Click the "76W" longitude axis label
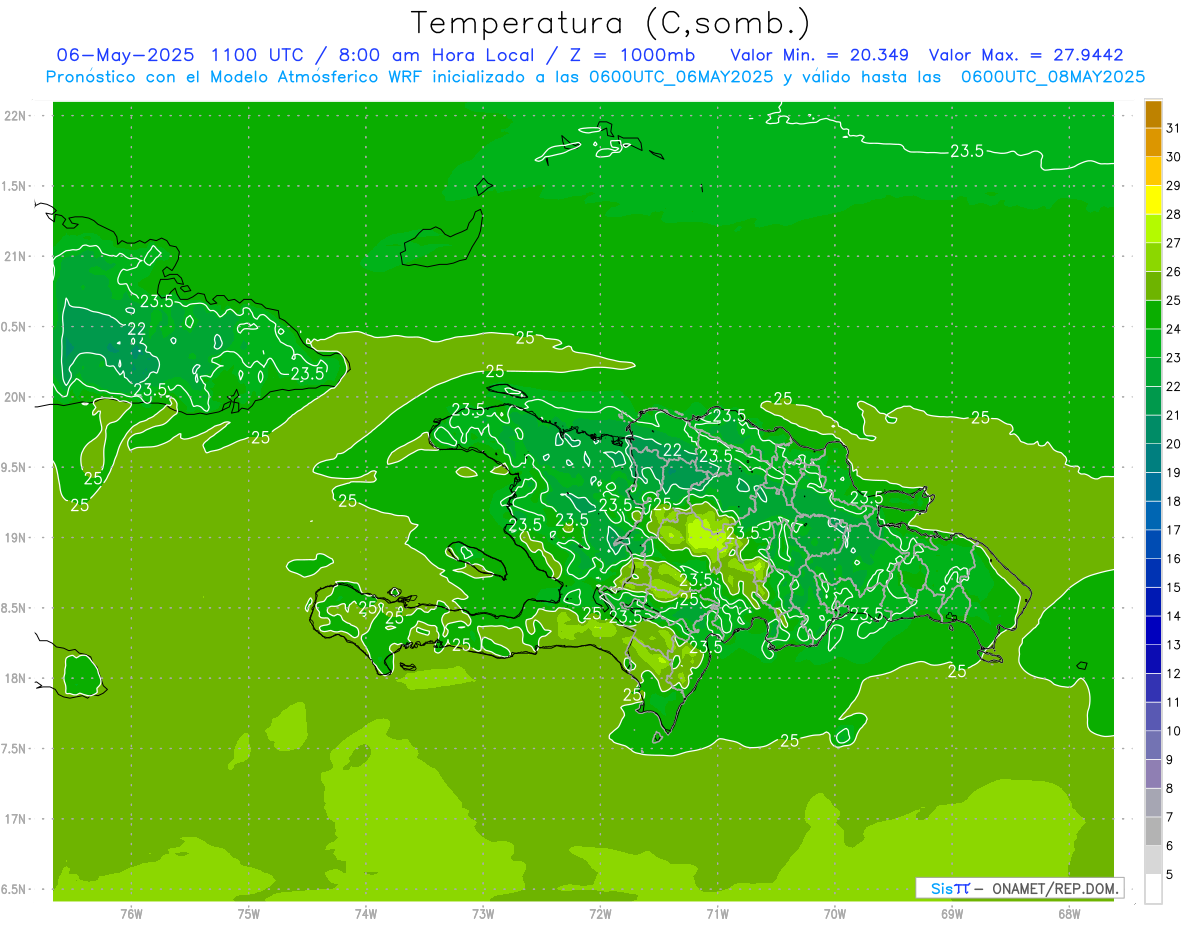This screenshot has height=927, width=1200. (131, 914)
